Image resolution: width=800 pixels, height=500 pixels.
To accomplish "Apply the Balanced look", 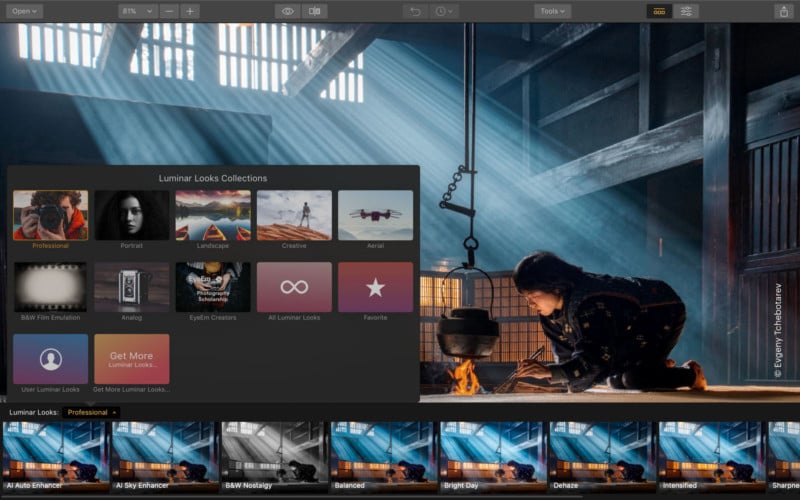I will coord(384,456).
